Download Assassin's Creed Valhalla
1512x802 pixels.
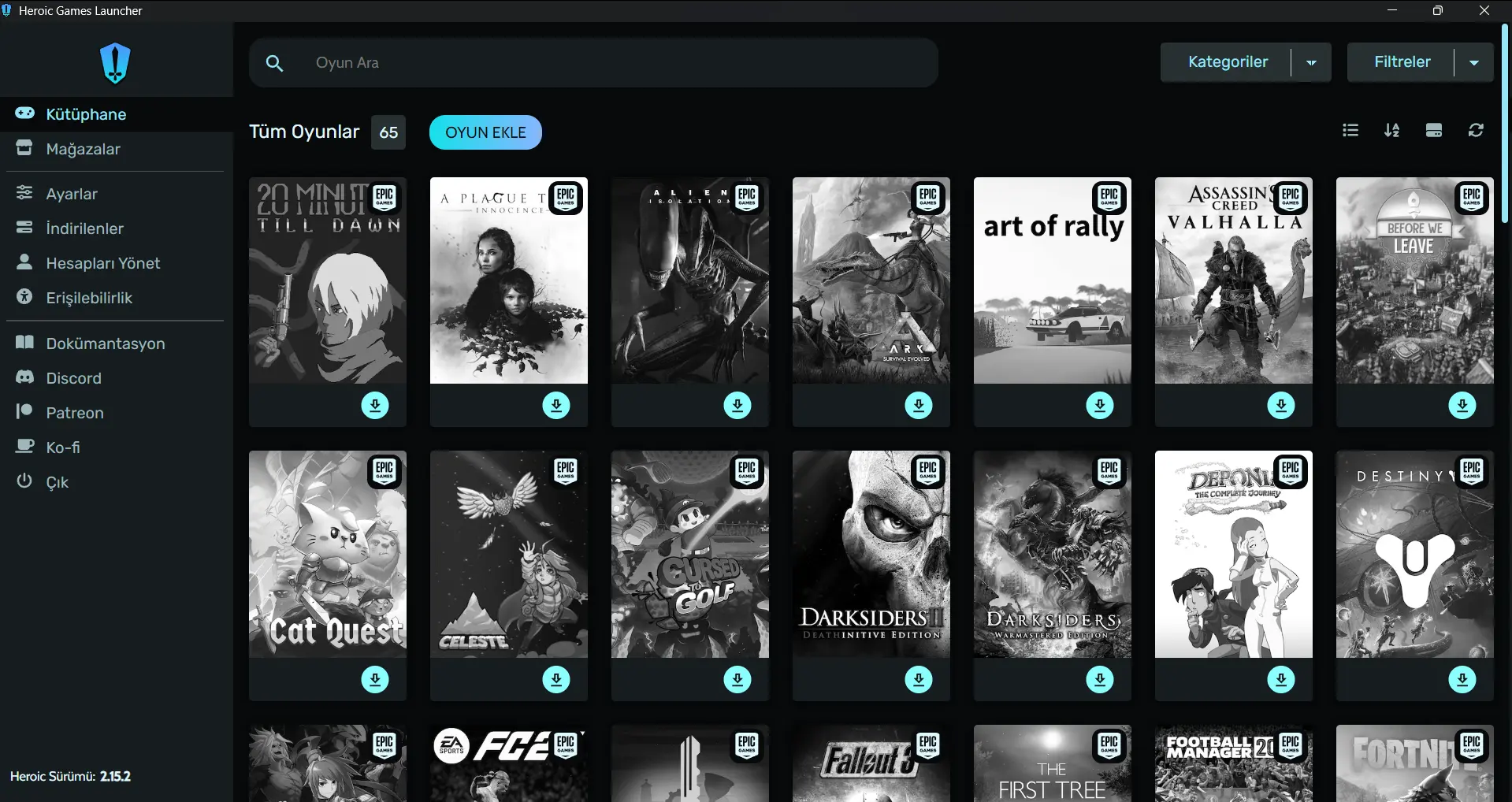(x=1281, y=405)
